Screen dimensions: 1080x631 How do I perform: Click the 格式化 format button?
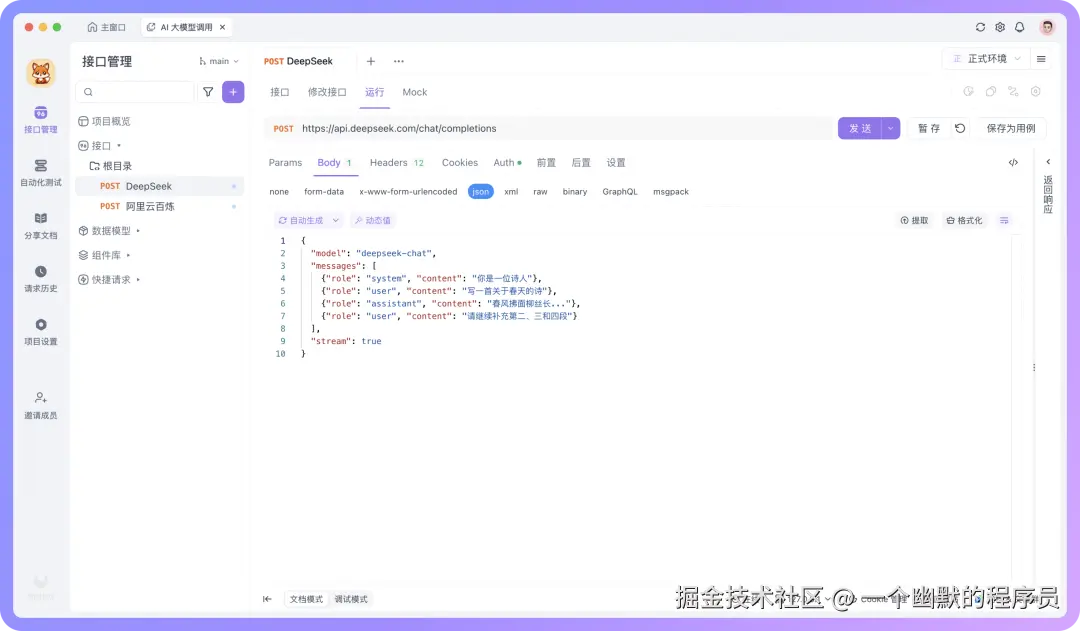964,220
